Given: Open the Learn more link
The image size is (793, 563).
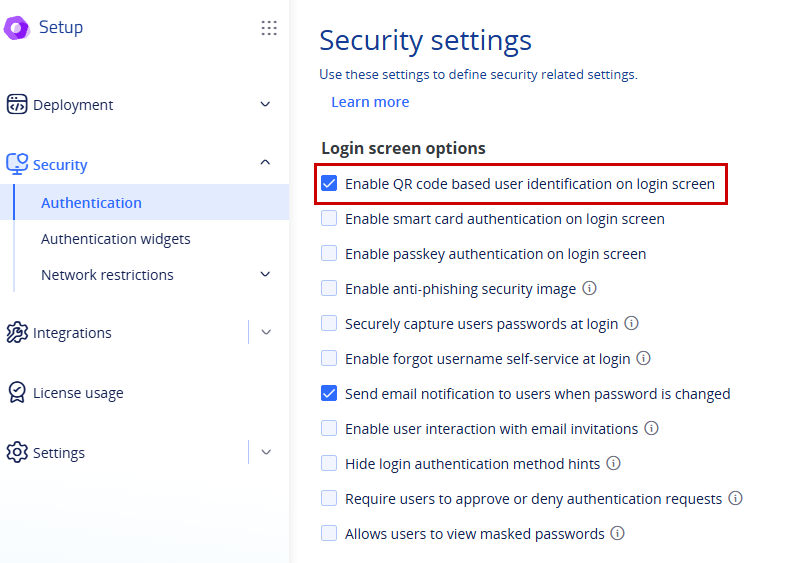Looking at the screenshot, I should point(370,102).
